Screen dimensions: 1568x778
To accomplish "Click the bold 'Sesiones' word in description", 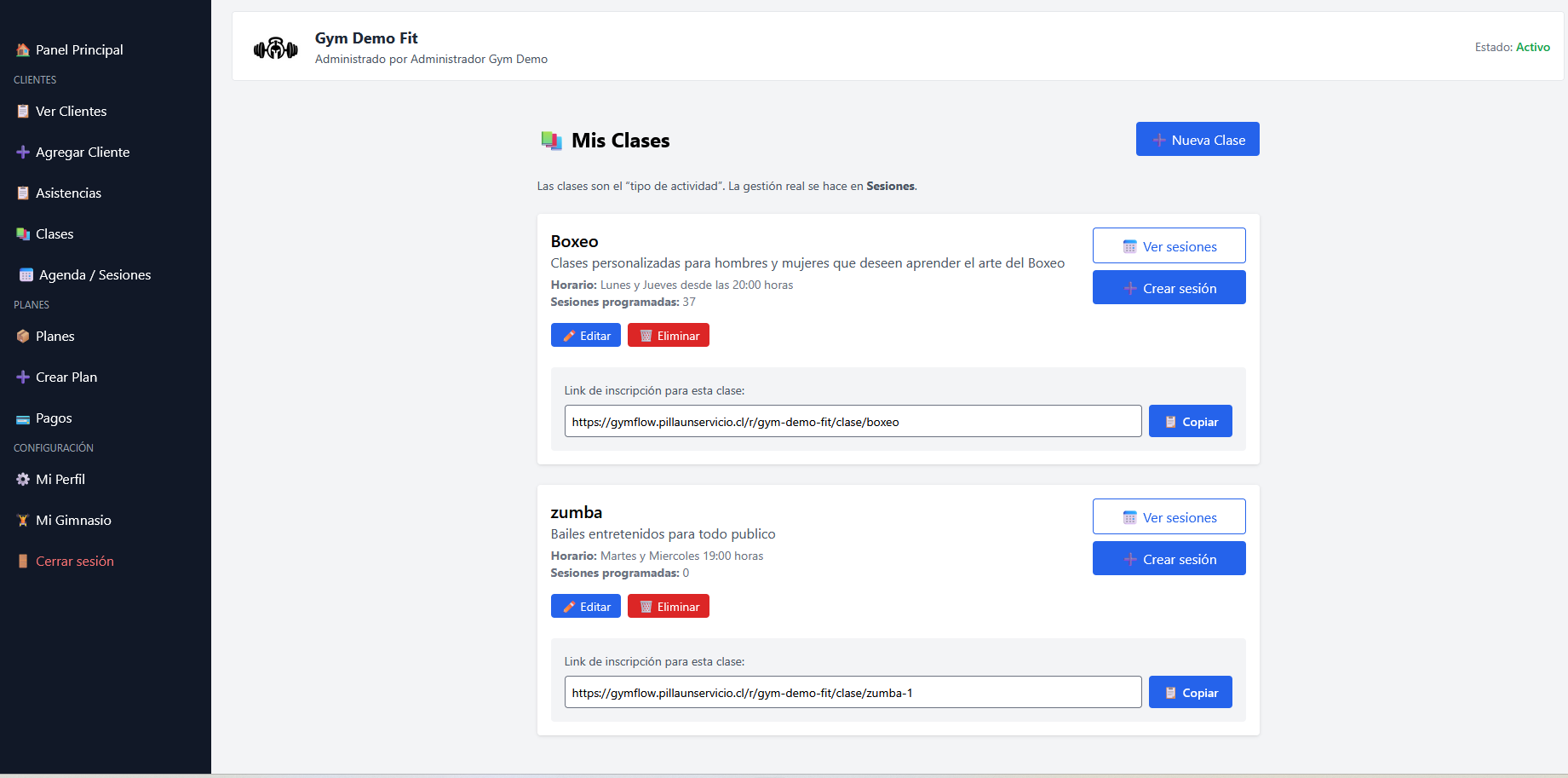I will click(890, 186).
